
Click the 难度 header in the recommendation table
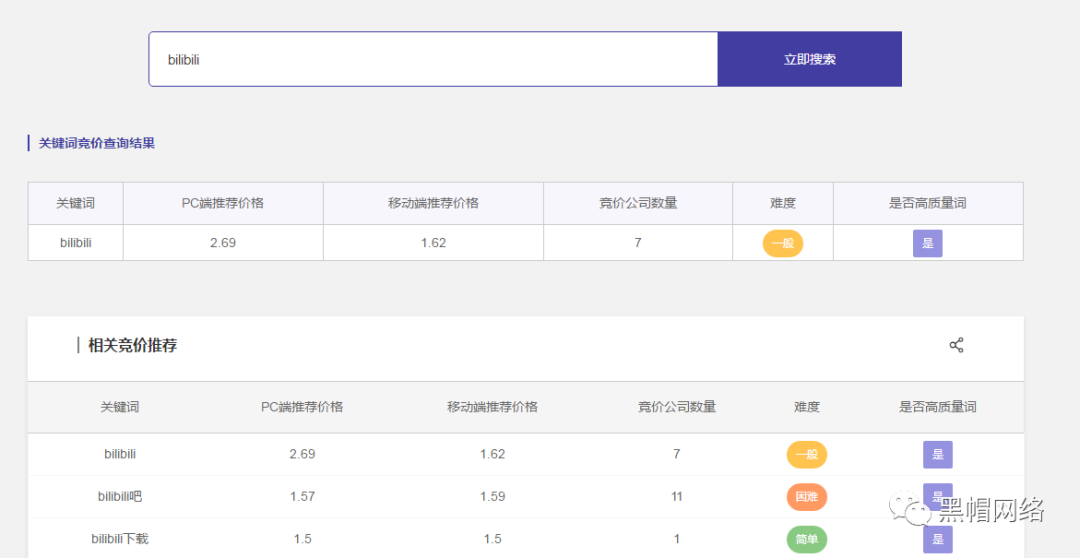(807, 407)
